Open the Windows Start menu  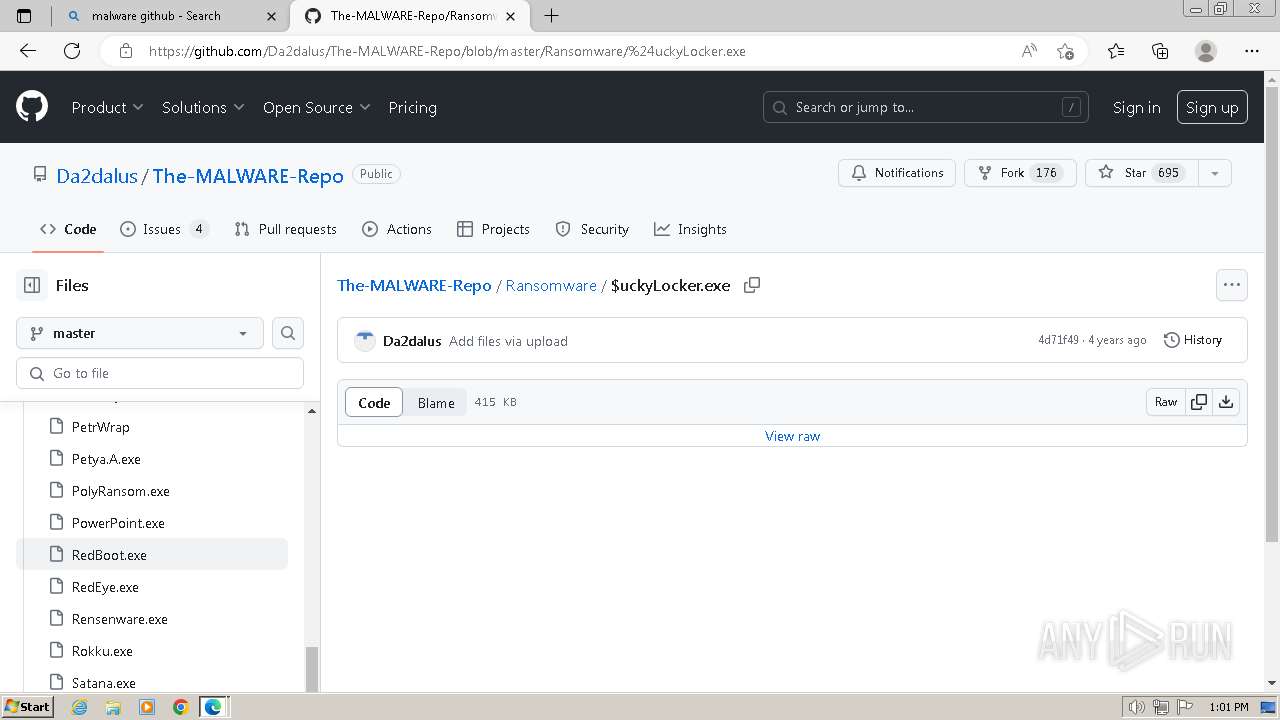coord(28,707)
